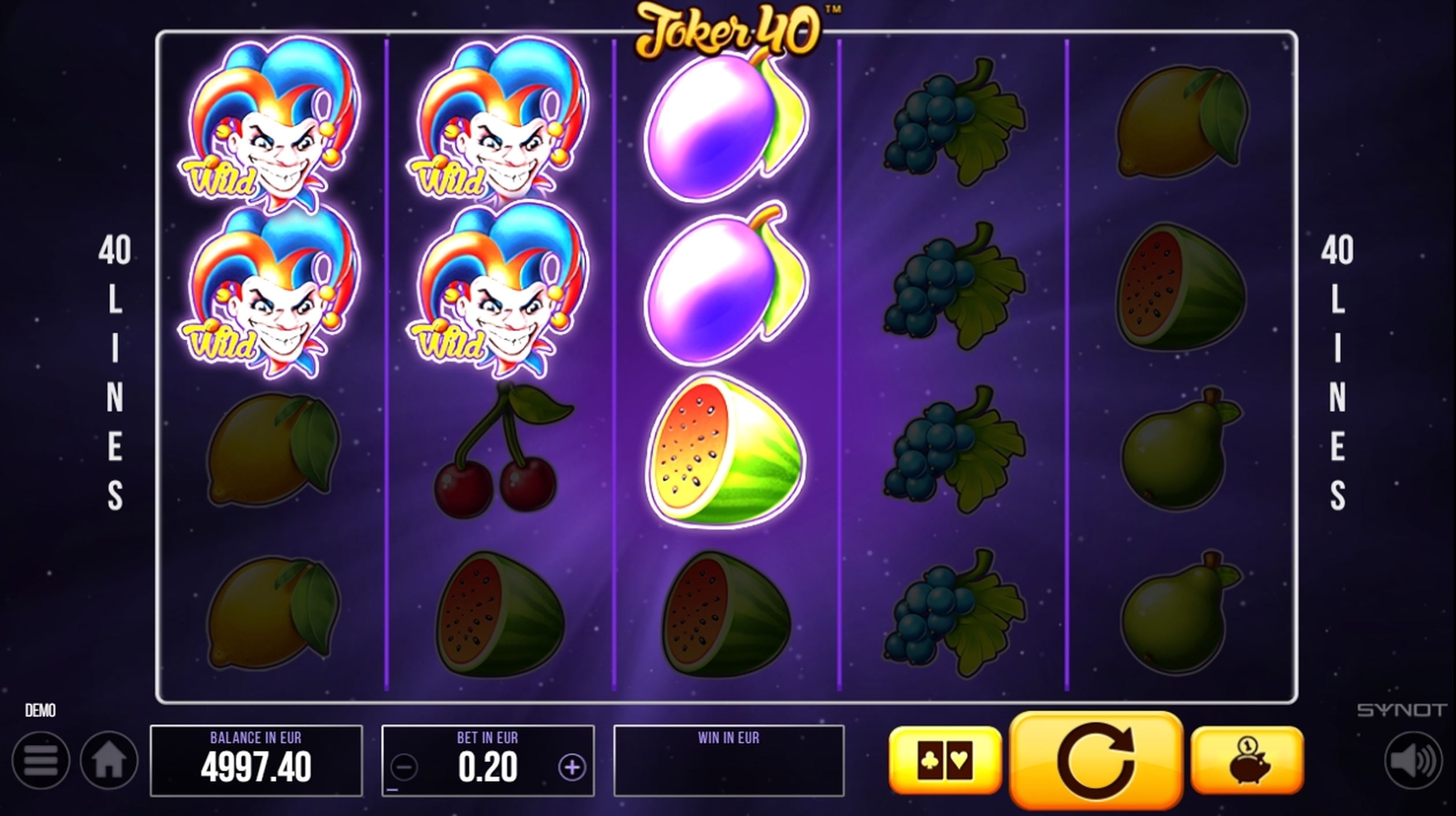This screenshot has height=816, width=1456.
Task: Select the top grapes symbol on reel four
Action: (953, 121)
